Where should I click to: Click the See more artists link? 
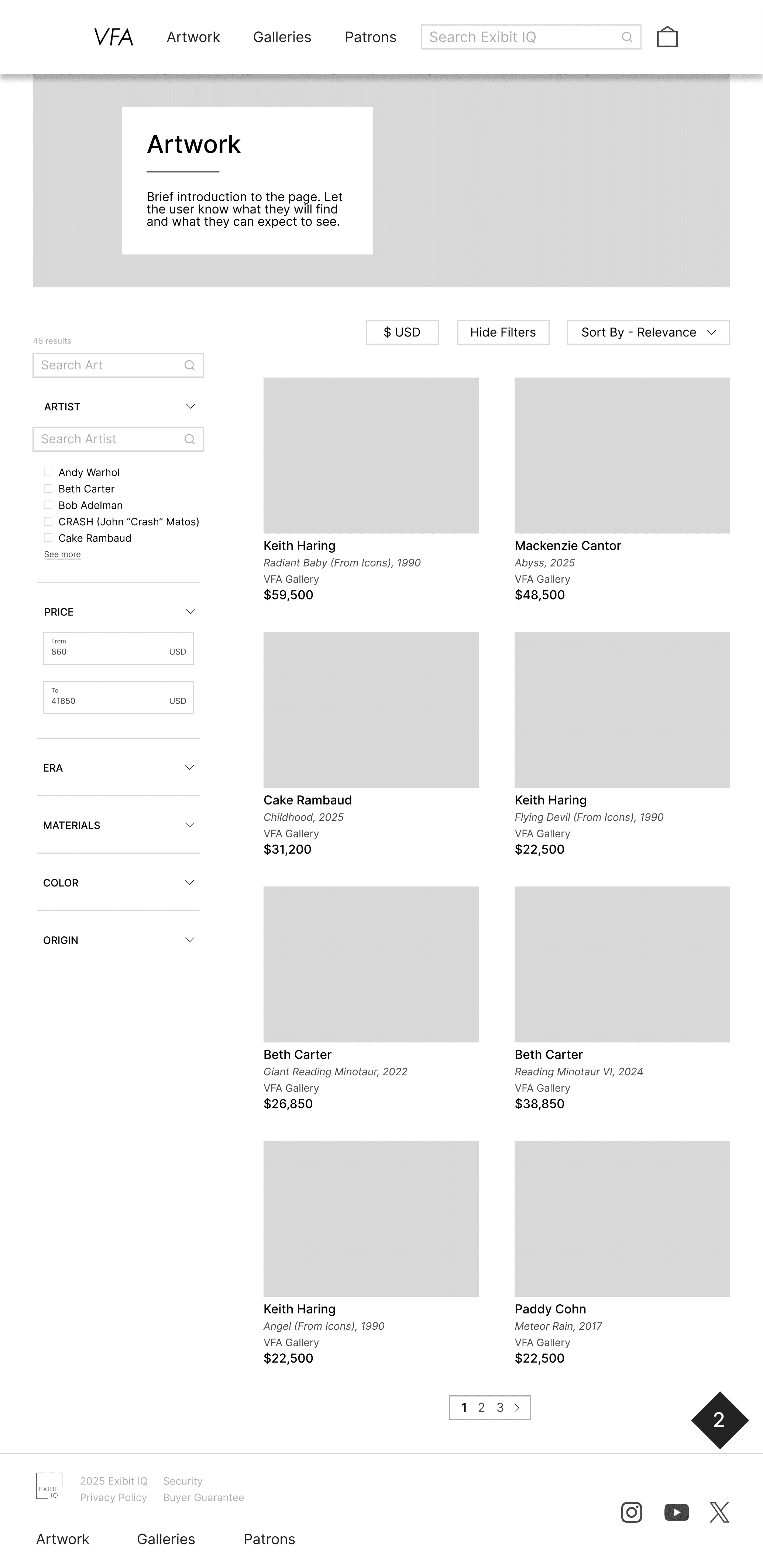tap(62, 554)
